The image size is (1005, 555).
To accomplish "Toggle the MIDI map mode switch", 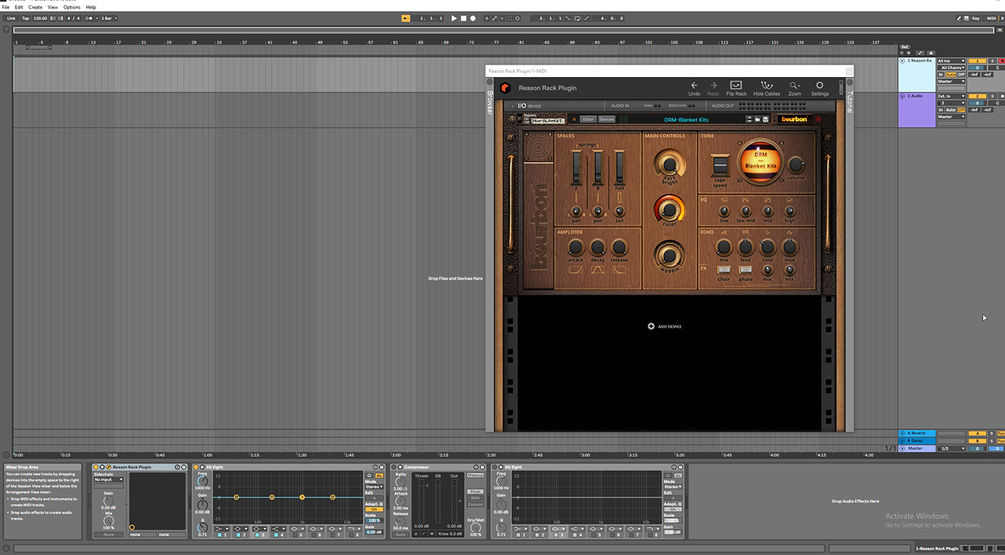I will click(992, 19).
